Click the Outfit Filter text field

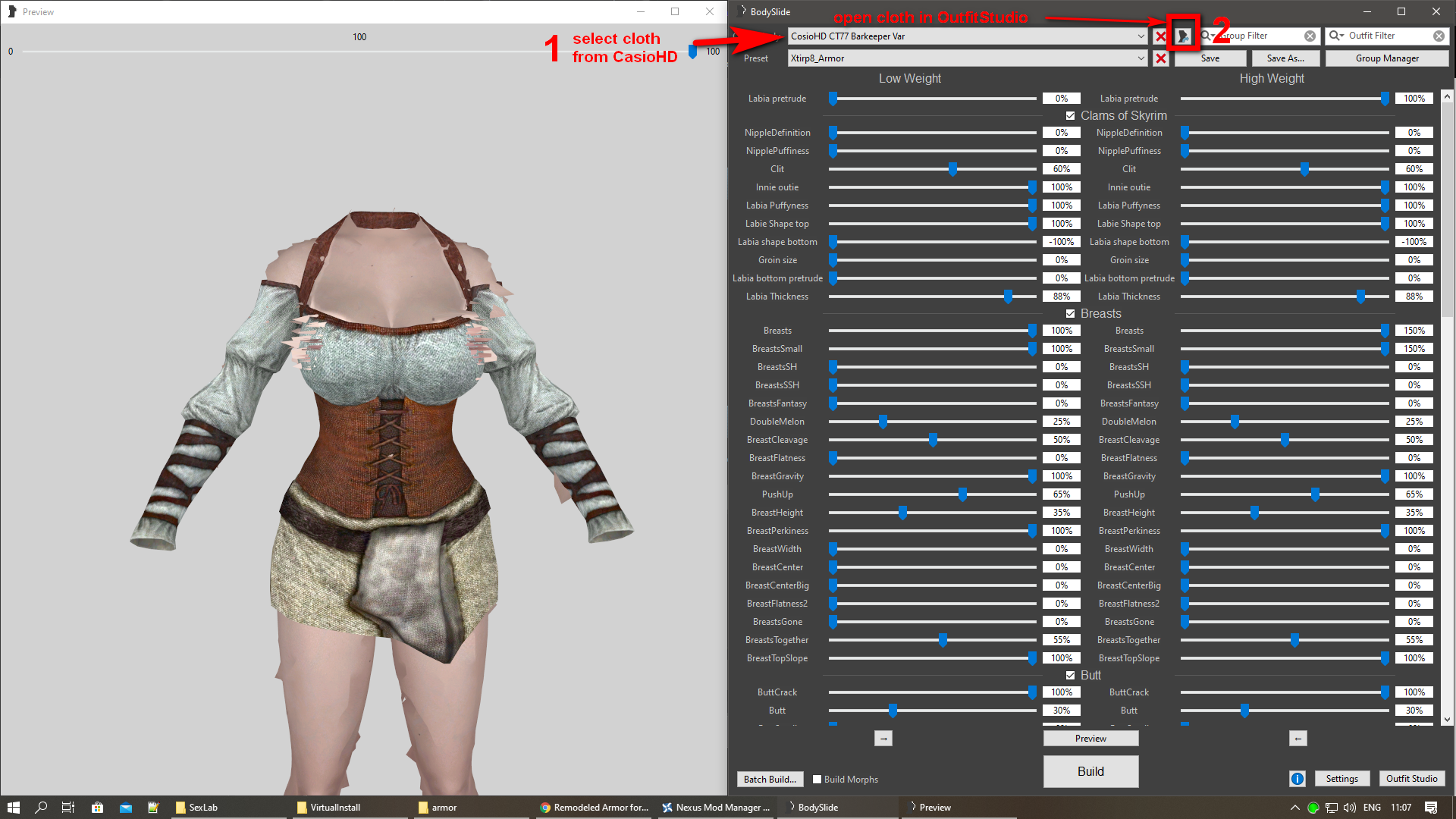point(1388,36)
